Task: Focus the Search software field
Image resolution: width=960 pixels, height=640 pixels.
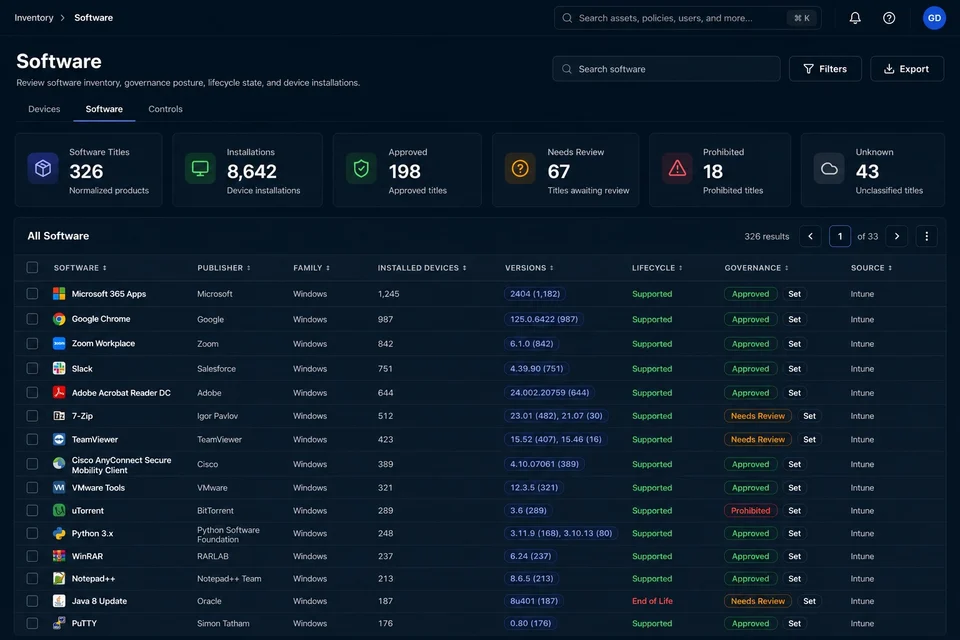Action: [x=666, y=69]
